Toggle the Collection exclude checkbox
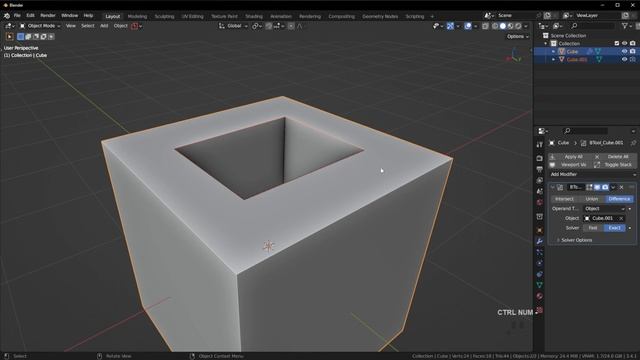Viewport: 640px width, 360px height. pos(617,43)
